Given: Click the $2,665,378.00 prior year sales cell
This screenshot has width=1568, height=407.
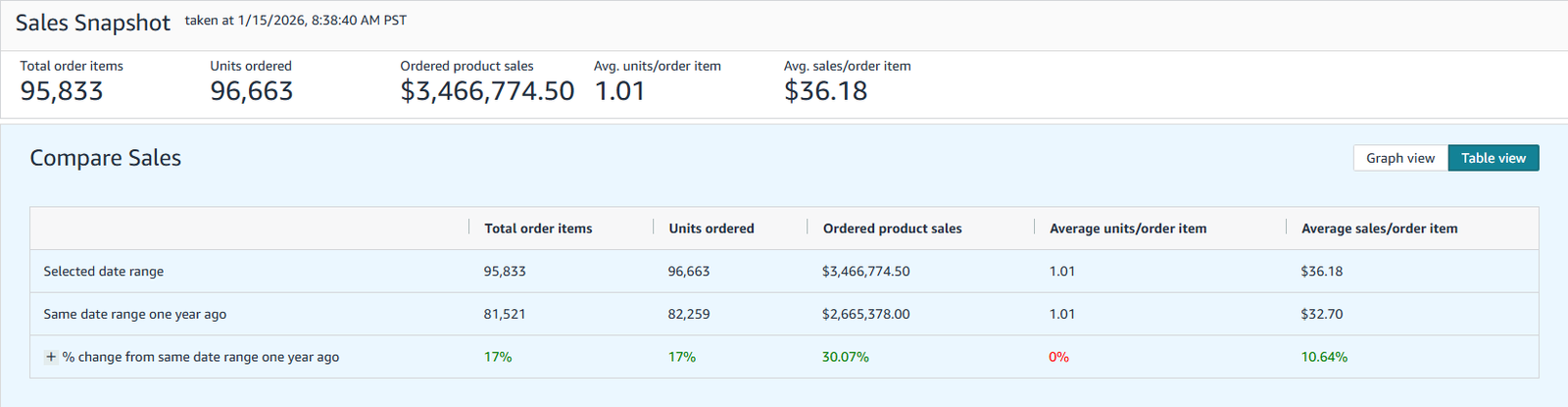Looking at the screenshot, I should (x=865, y=315).
